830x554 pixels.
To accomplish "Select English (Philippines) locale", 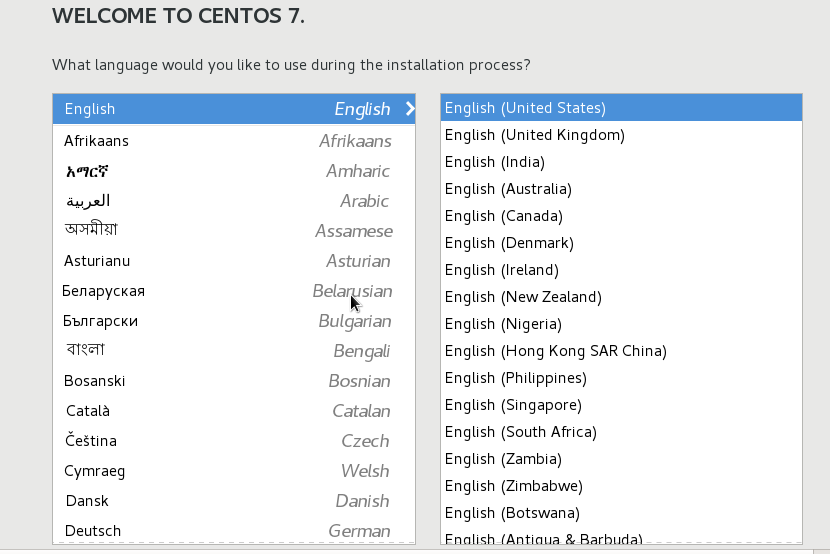I will [x=621, y=378].
